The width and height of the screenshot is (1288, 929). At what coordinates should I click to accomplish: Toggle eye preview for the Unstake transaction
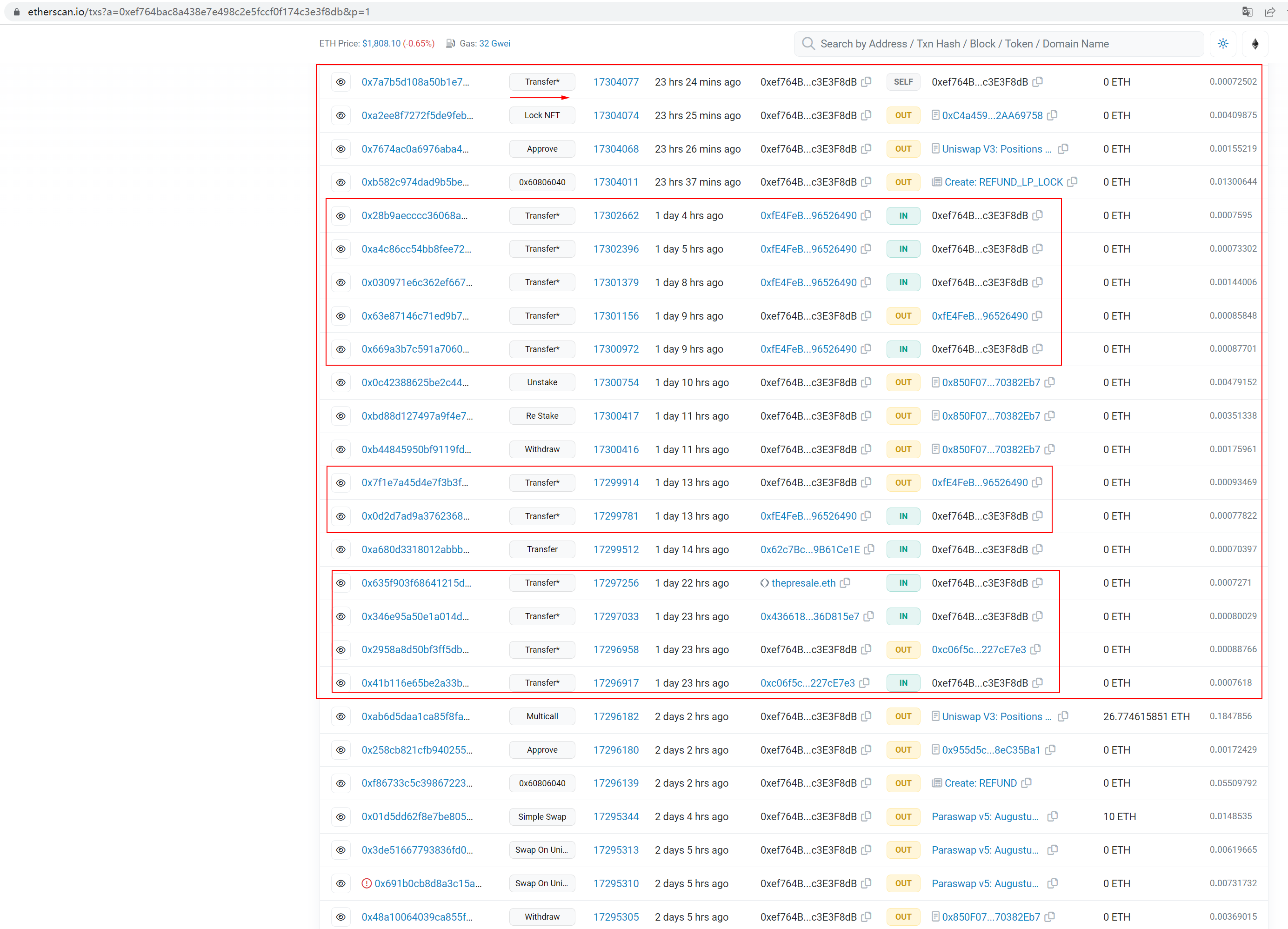341,382
